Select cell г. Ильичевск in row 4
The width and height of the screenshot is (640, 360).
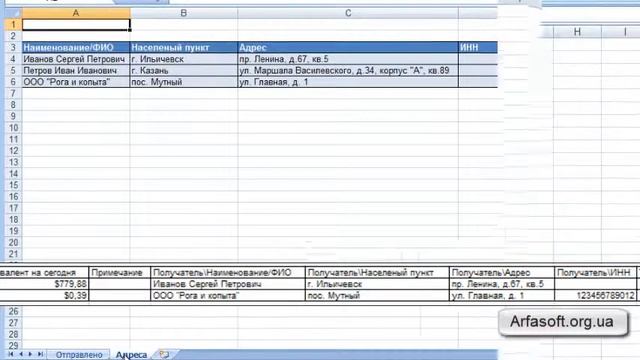coord(184,59)
